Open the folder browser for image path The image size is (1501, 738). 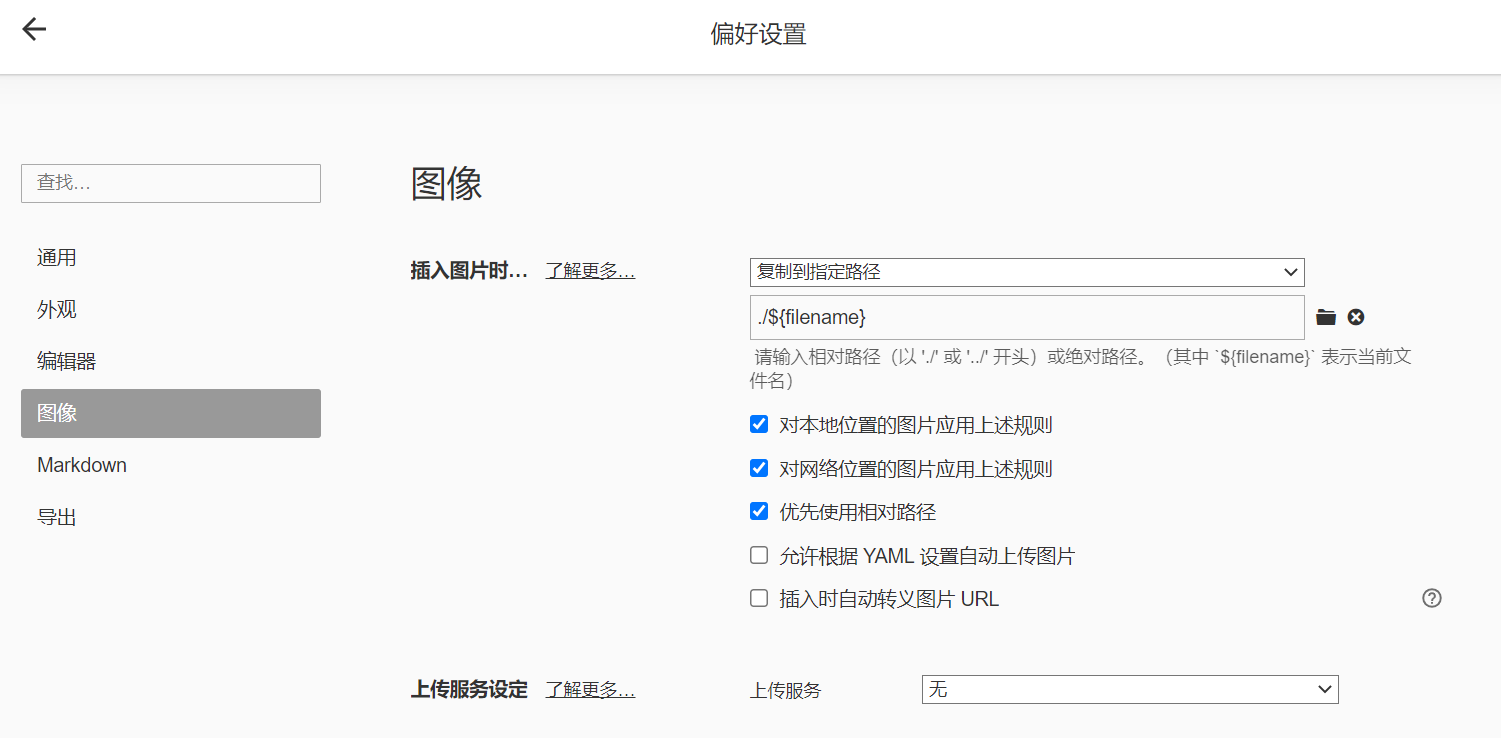click(x=1325, y=317)
